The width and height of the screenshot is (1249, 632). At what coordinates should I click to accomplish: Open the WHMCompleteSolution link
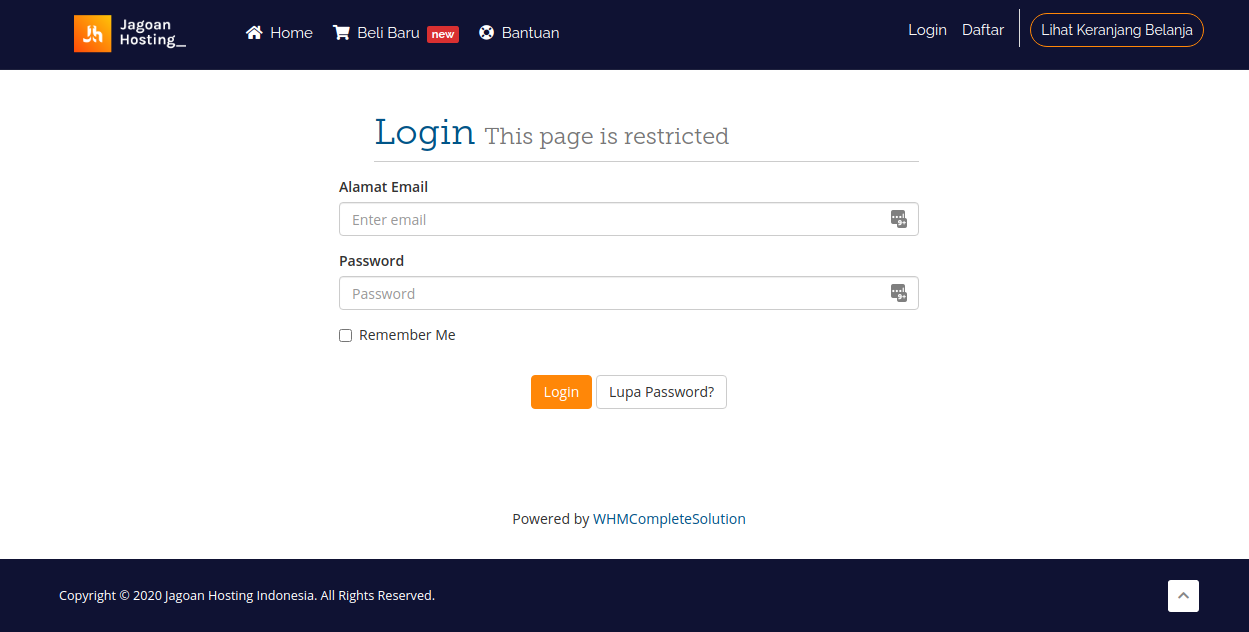[x=669, y=519]
